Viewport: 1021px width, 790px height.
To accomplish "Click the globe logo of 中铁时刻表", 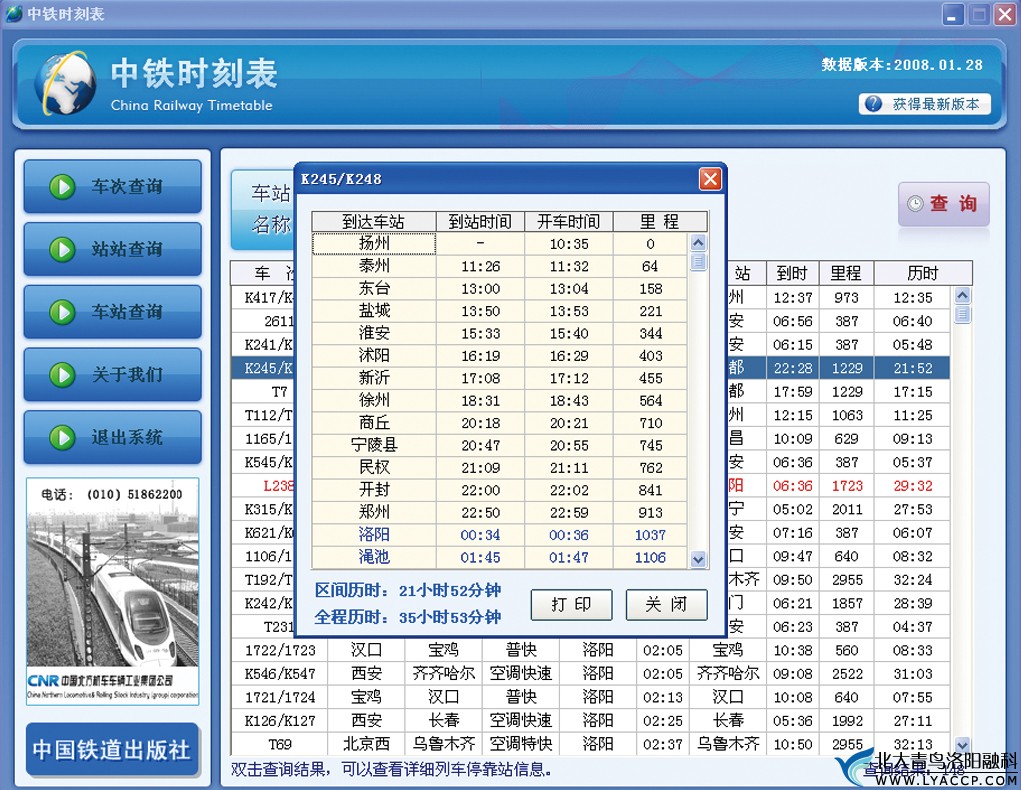I will click(x=65, y=83).
